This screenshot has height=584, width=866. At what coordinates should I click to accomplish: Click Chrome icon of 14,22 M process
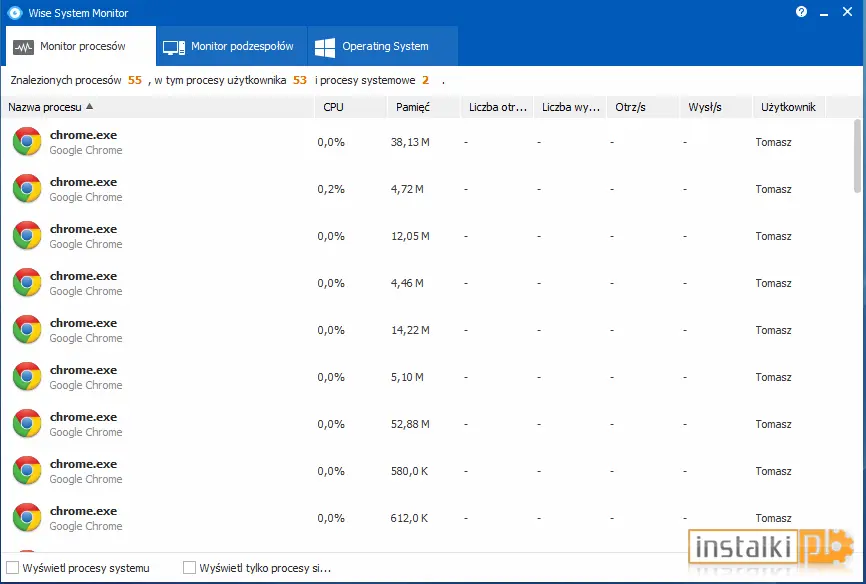tap(27, 329)
